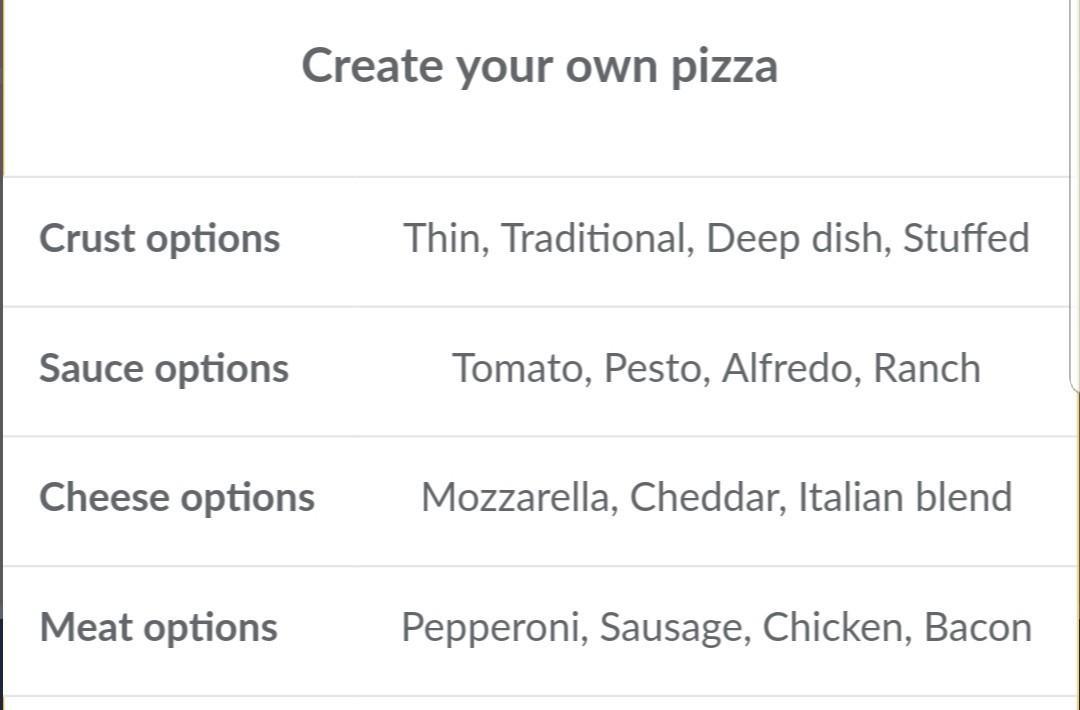Click 'Stuffed' in the crust list
This screenshot has height=710, width=1080.
(966, 238)
